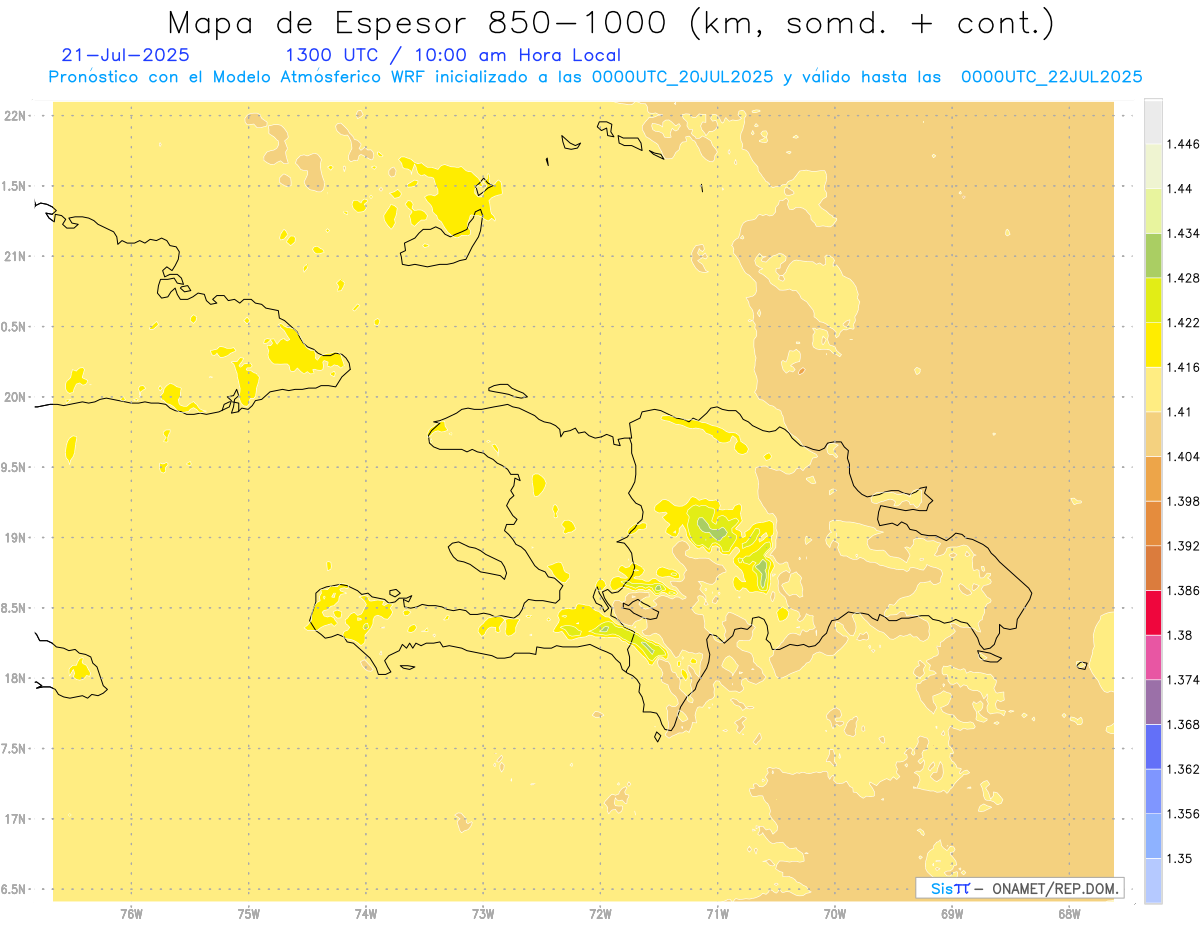The image size is (1200, 927).
Task: Click the color bar value "1.44"
Action: 1181,189
